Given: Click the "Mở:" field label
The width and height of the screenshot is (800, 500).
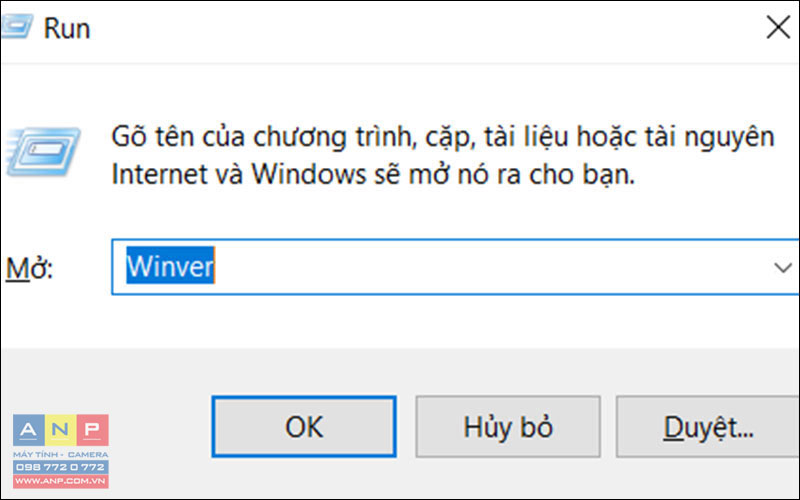Looking at the screenshot, I should (x=29, y=268).
